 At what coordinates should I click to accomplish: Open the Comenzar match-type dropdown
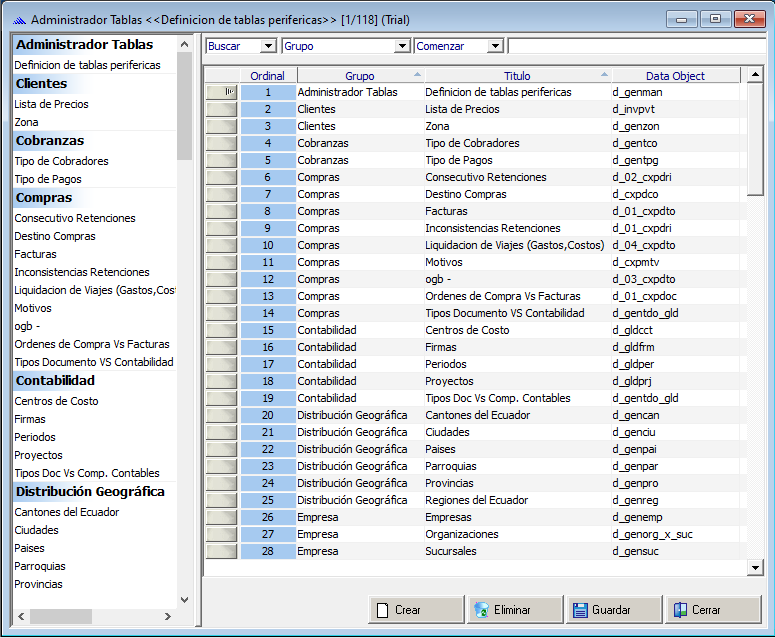pos(494,46)
